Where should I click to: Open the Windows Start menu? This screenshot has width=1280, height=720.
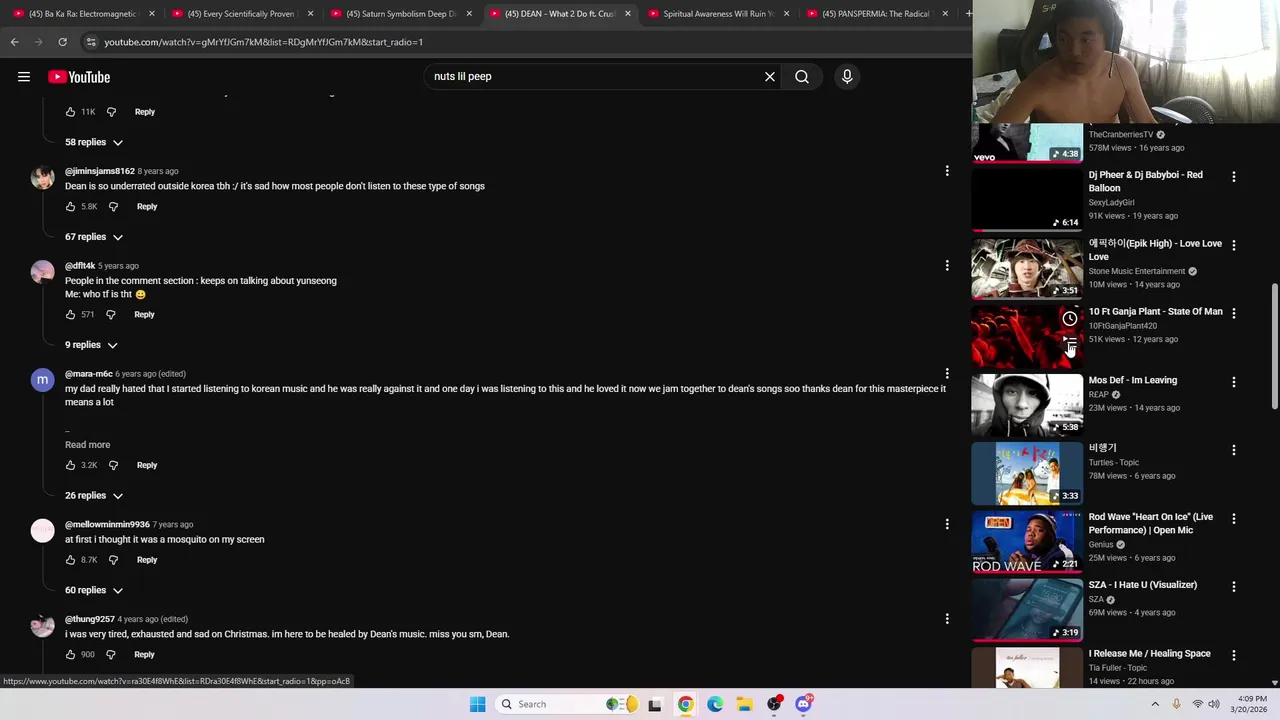click(477, 704)
